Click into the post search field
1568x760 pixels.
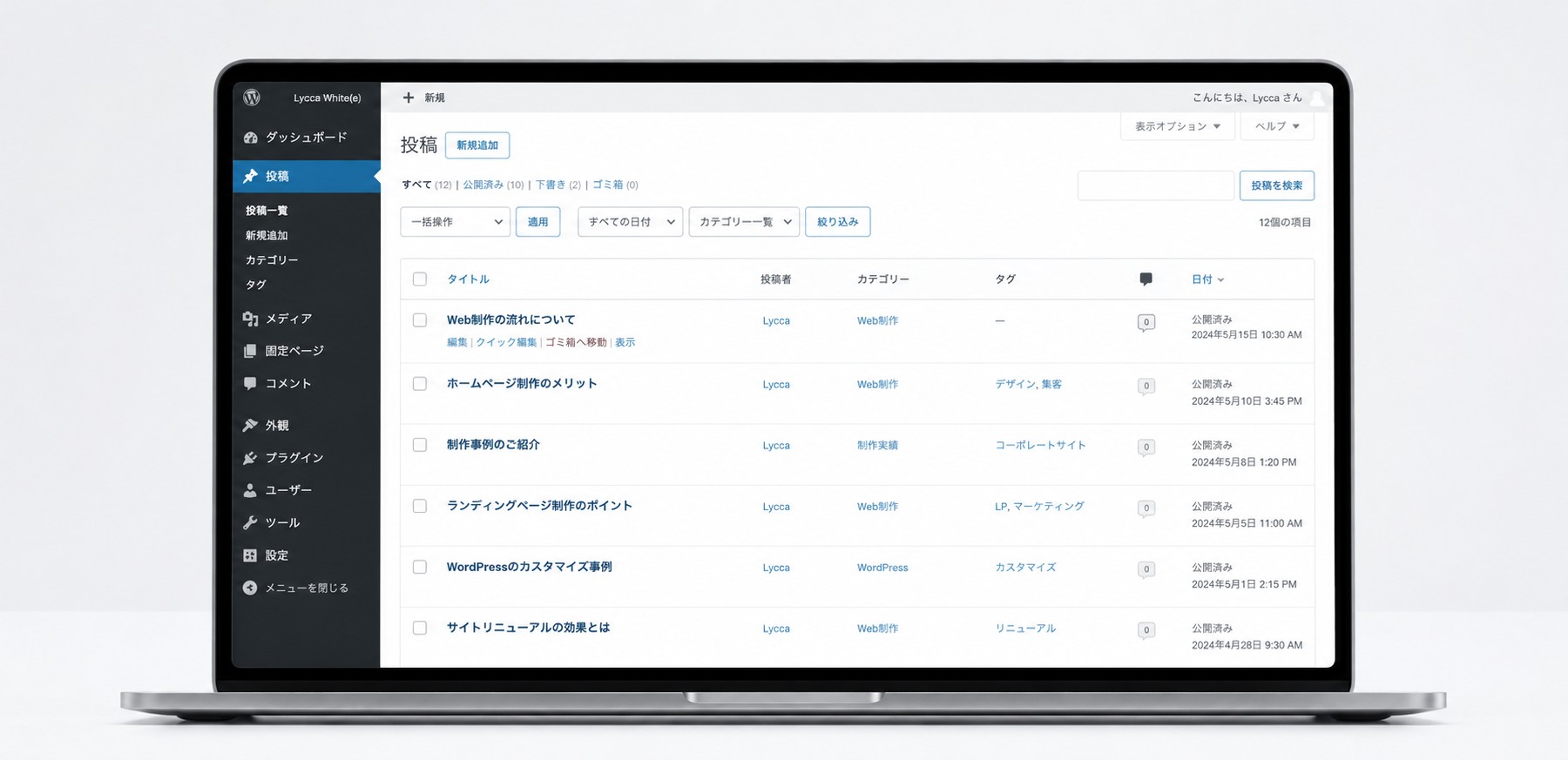pos(1156,185)
